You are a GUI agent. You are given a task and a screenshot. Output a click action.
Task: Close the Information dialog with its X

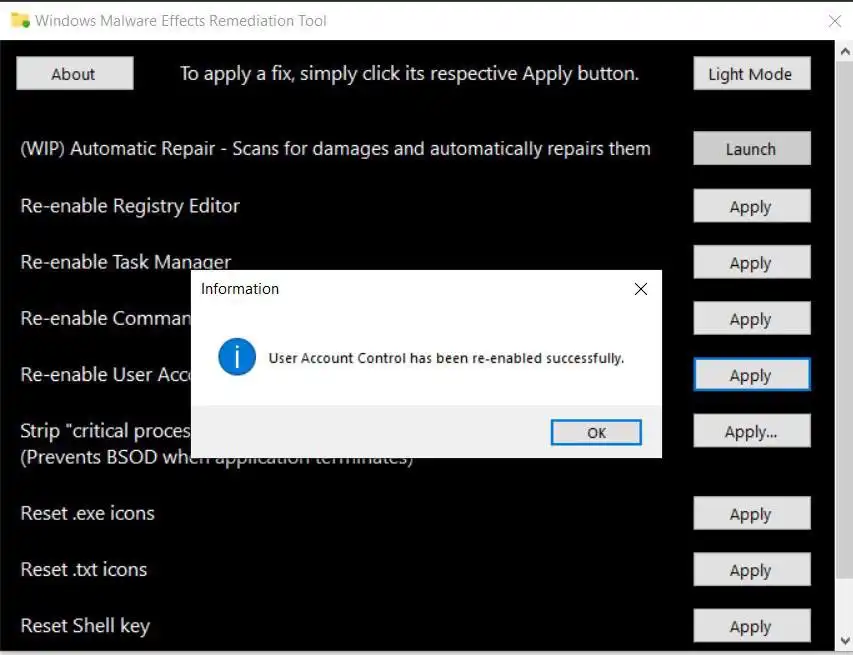[641, 289]
